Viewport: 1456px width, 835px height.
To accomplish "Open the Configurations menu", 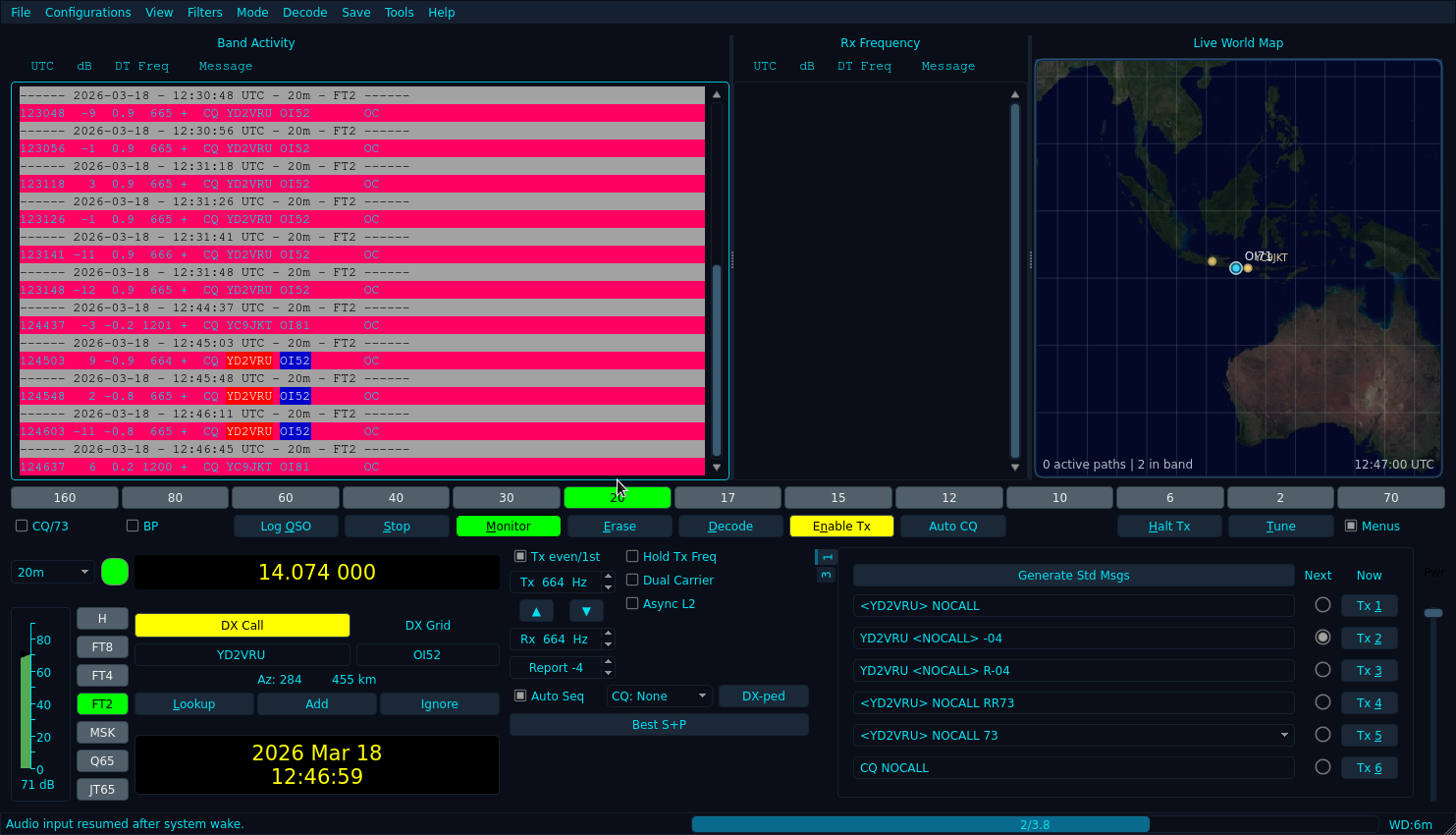I will [87, 13].
